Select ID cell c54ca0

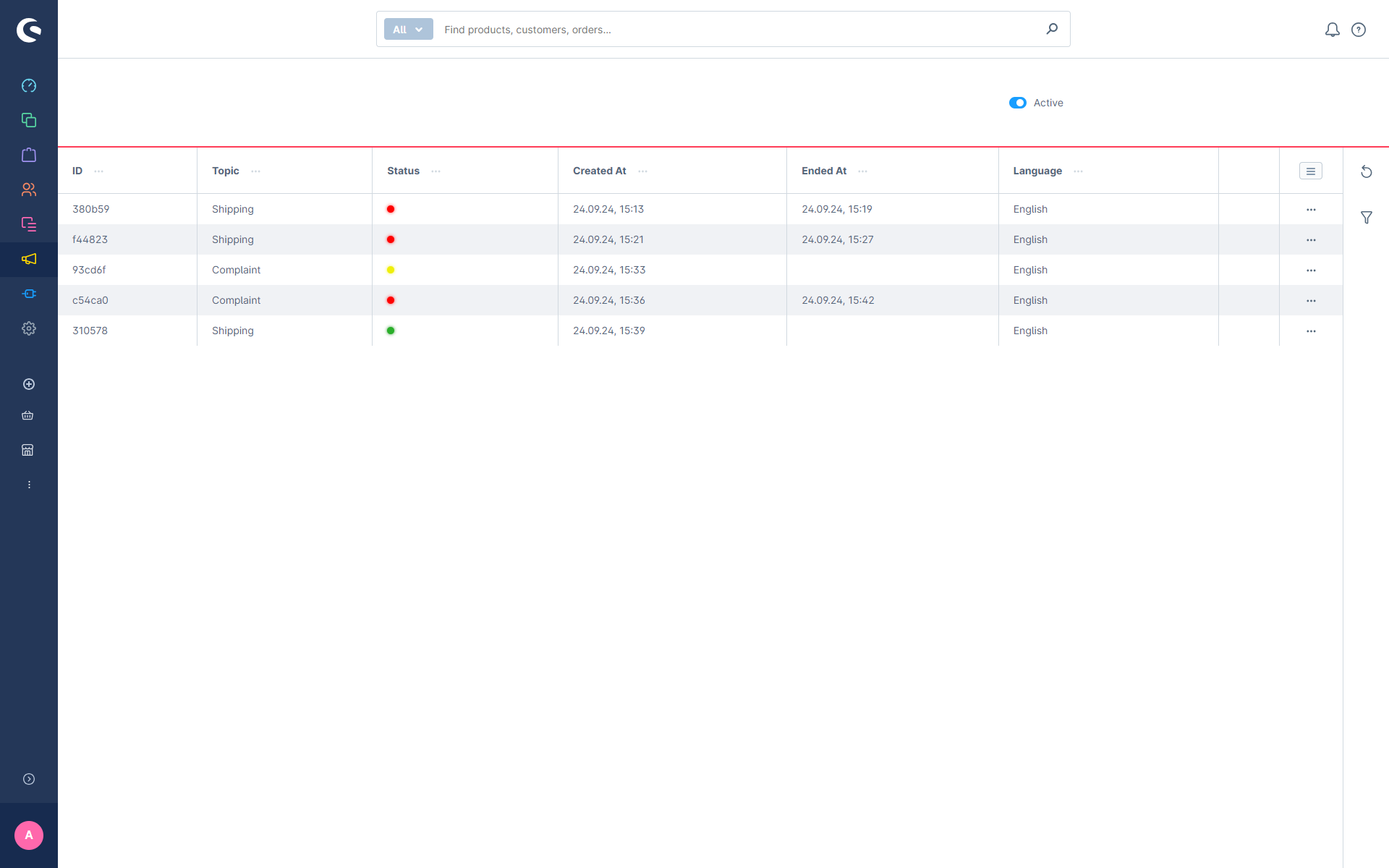pos(90,300)
